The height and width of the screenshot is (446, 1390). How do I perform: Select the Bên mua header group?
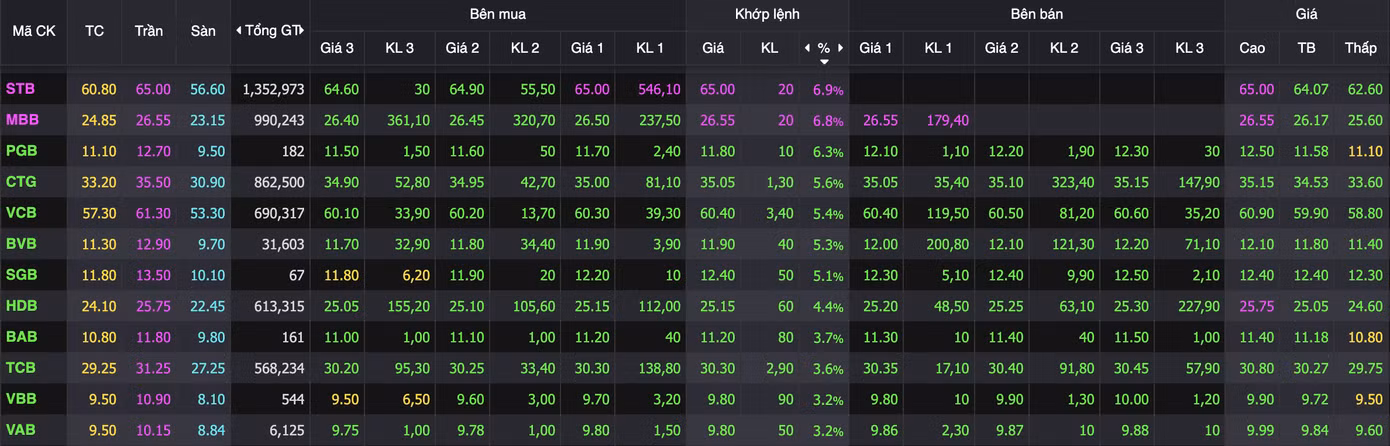click(x=497, y=14)
